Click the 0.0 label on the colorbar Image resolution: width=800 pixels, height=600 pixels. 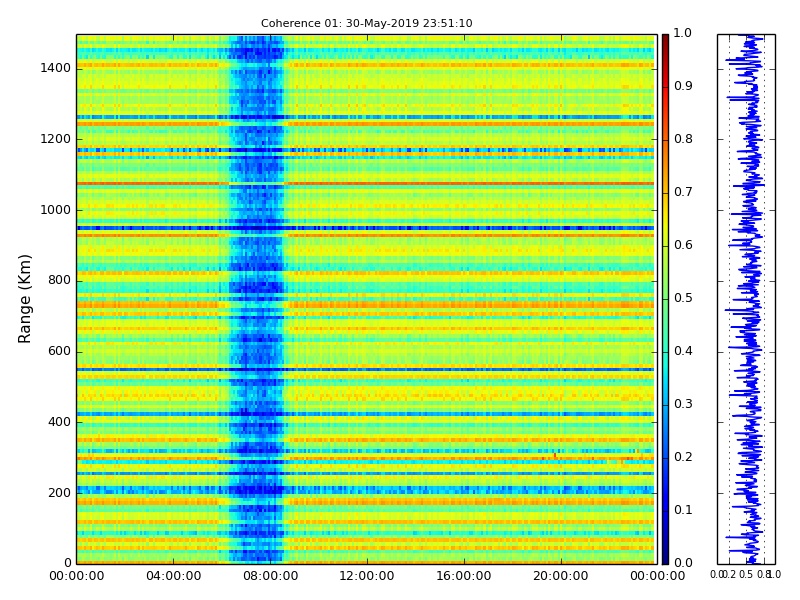[683, 563]
